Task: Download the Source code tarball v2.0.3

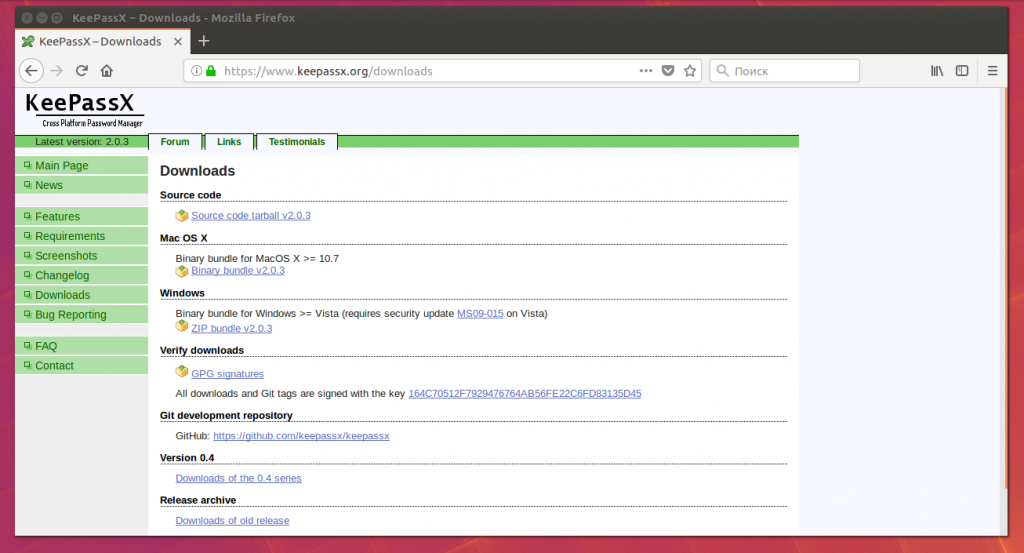Action: point(251,216)
